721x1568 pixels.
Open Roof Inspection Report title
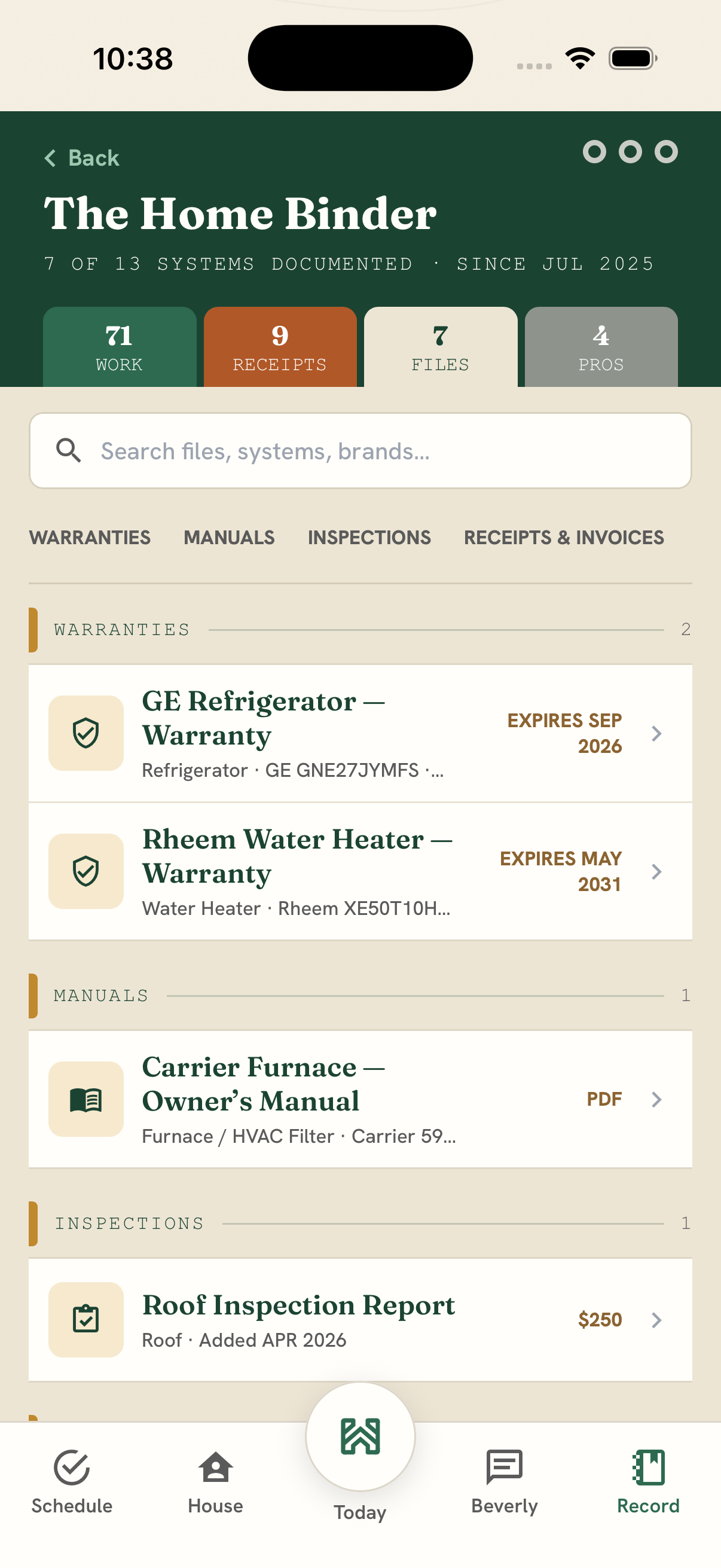click(x=299, y=1305)
